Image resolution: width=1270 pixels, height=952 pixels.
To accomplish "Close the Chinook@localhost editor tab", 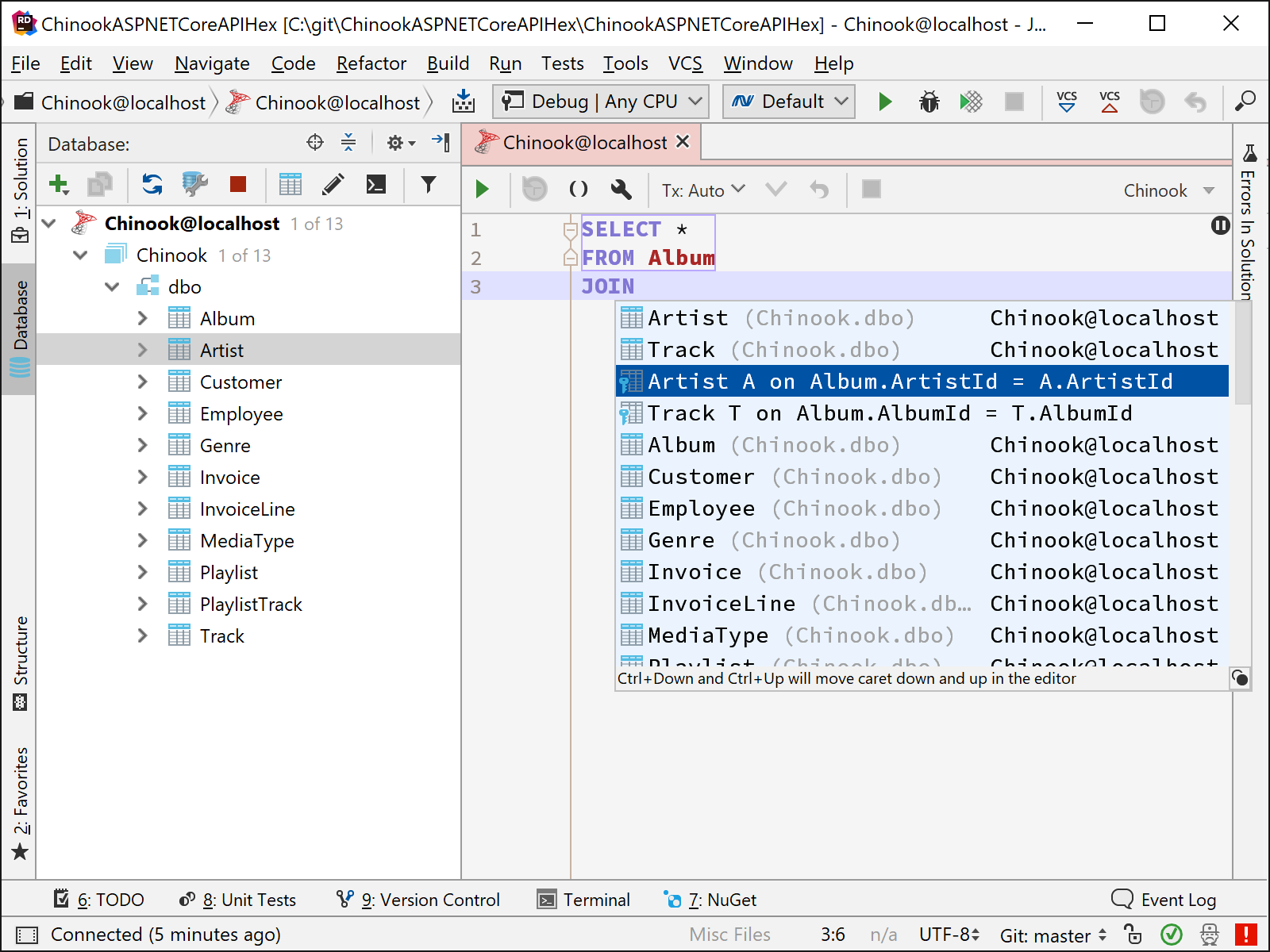I will (683, 142).
